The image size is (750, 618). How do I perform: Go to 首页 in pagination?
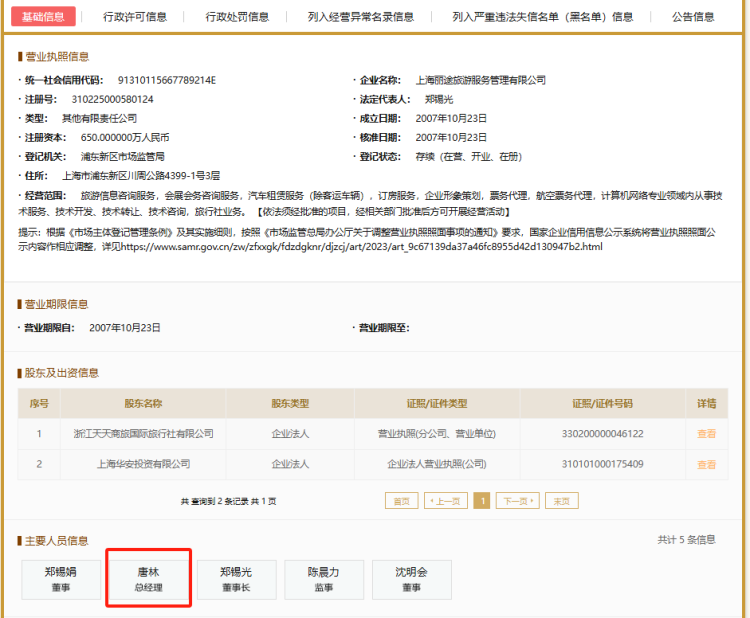pyautogui.click(x=401, y=501)
